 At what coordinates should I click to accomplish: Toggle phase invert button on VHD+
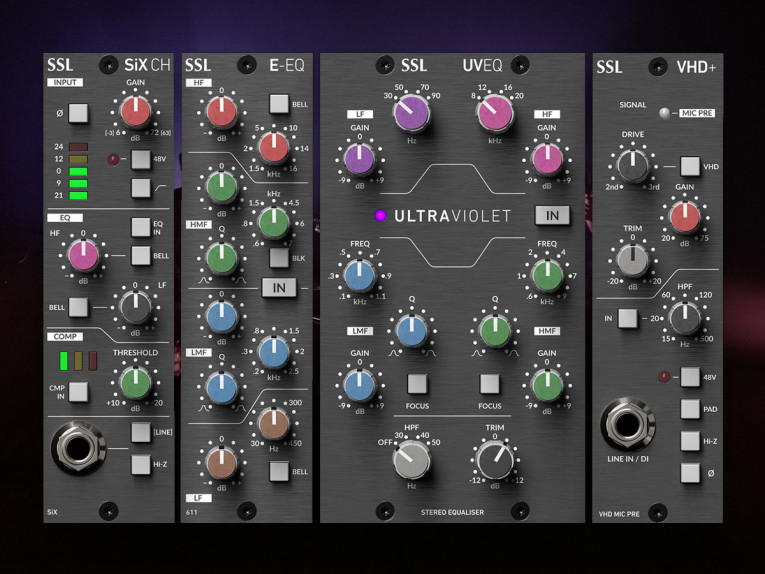click(690, 473)
